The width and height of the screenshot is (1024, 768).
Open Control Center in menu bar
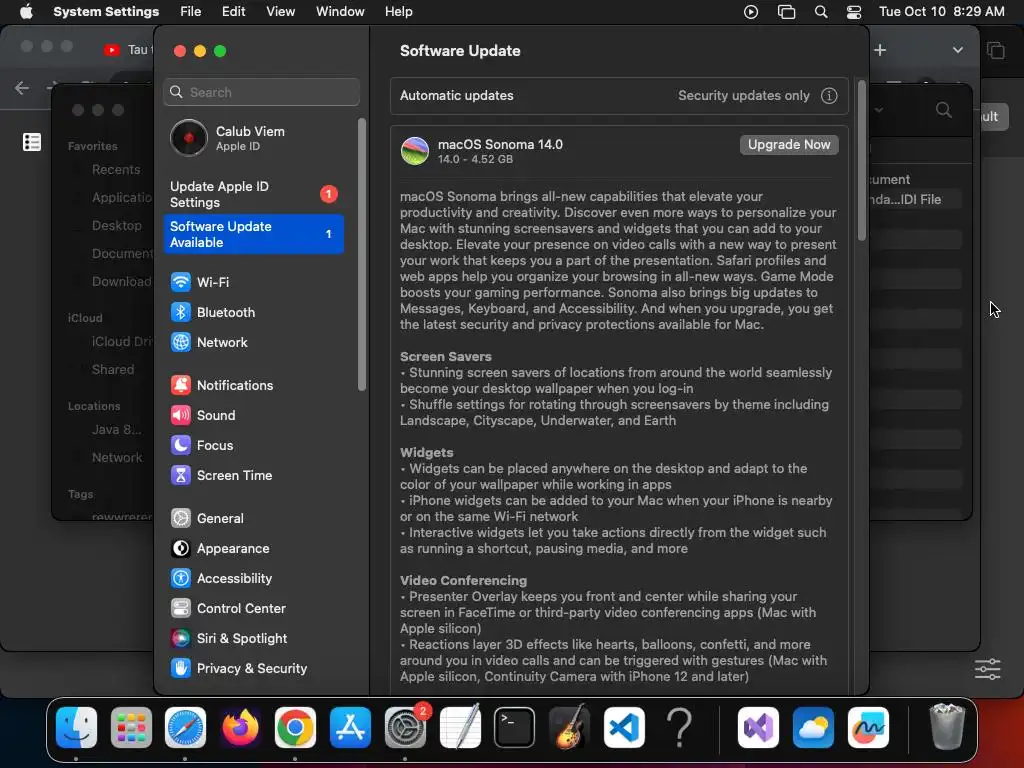click(x=854, y=12)
